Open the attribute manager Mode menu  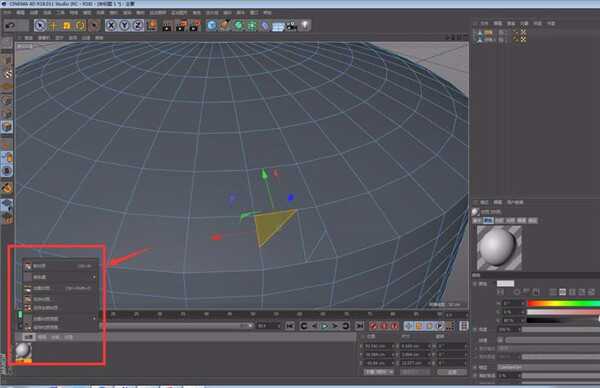(484, 202)
